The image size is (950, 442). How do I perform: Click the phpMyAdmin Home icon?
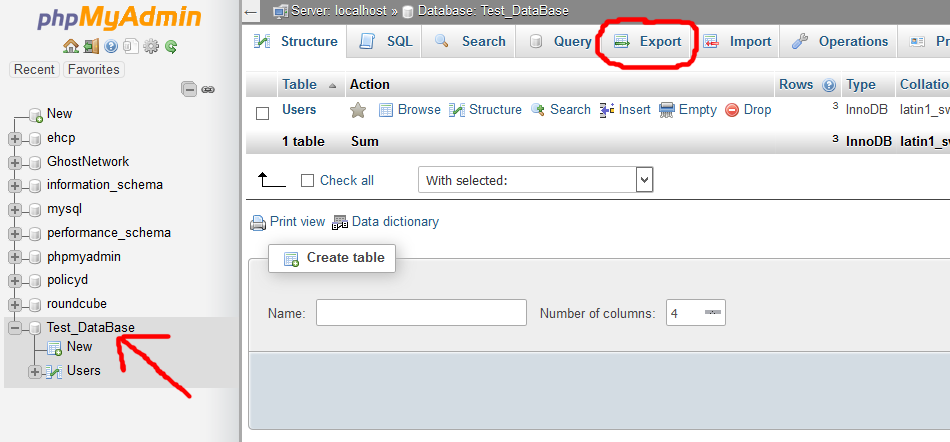[x=70, y=46]
